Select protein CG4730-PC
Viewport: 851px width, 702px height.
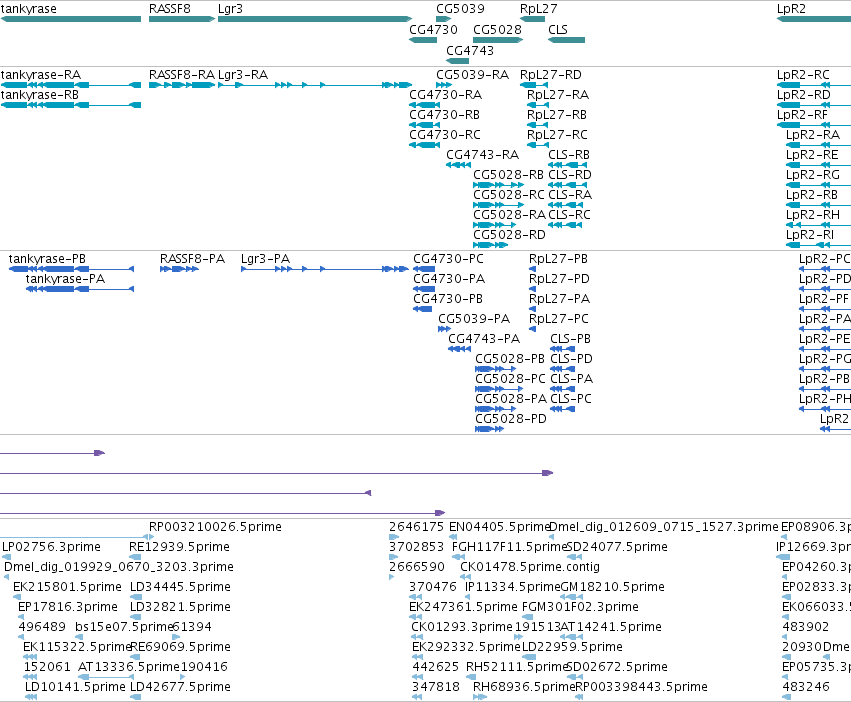pos(448,259)
